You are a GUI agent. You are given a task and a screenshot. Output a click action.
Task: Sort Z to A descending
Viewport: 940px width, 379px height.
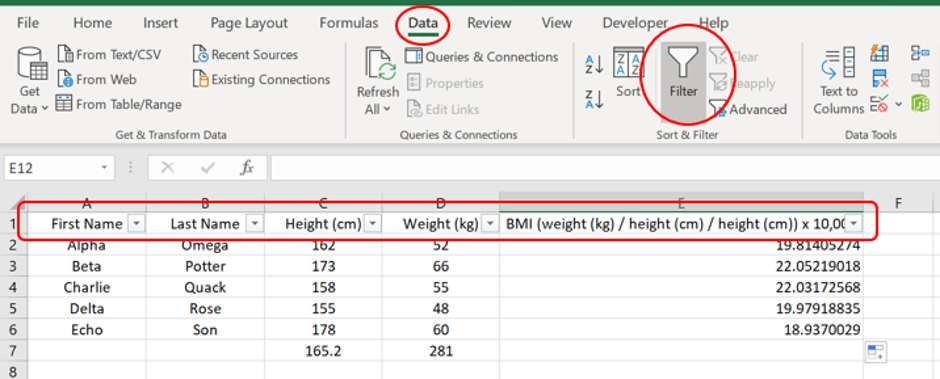point(594,100)
